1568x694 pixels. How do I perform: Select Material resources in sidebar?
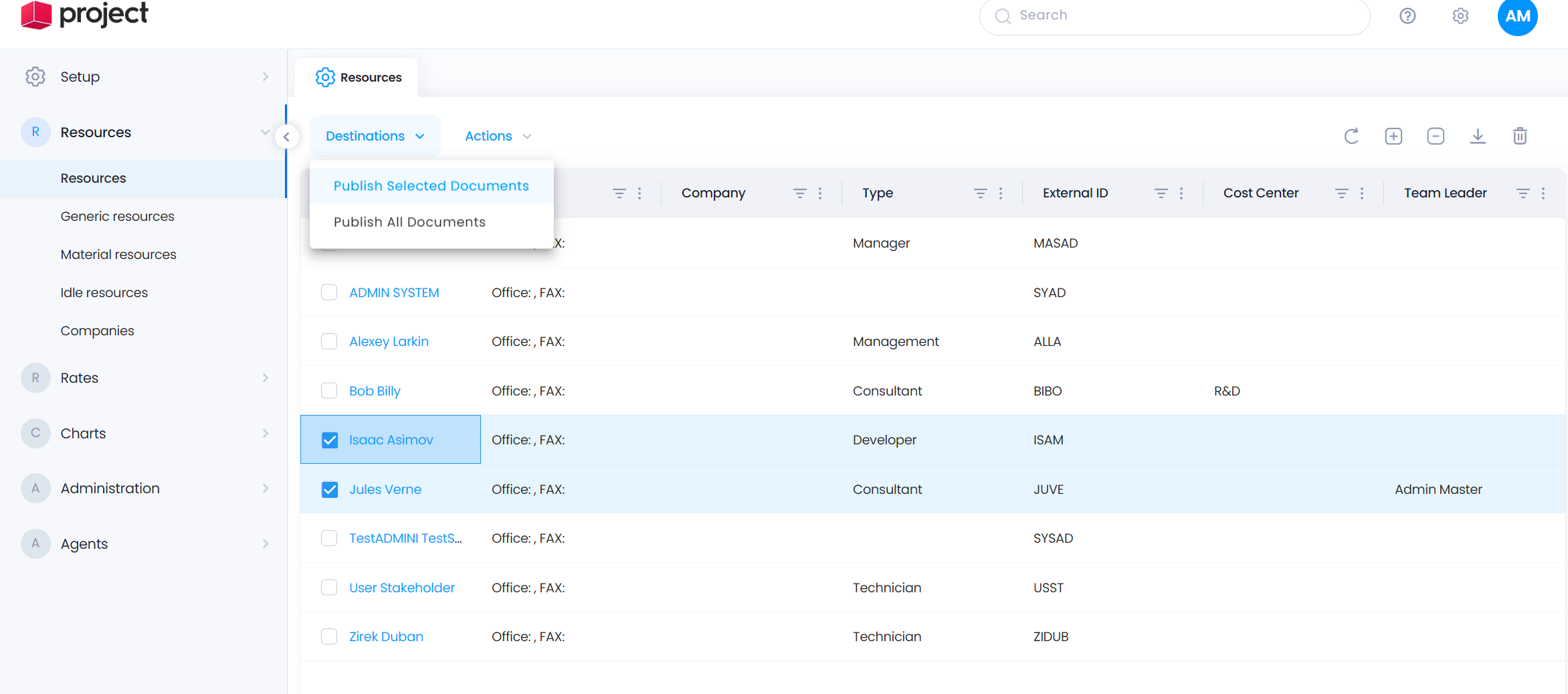click(x=118, y=255)
